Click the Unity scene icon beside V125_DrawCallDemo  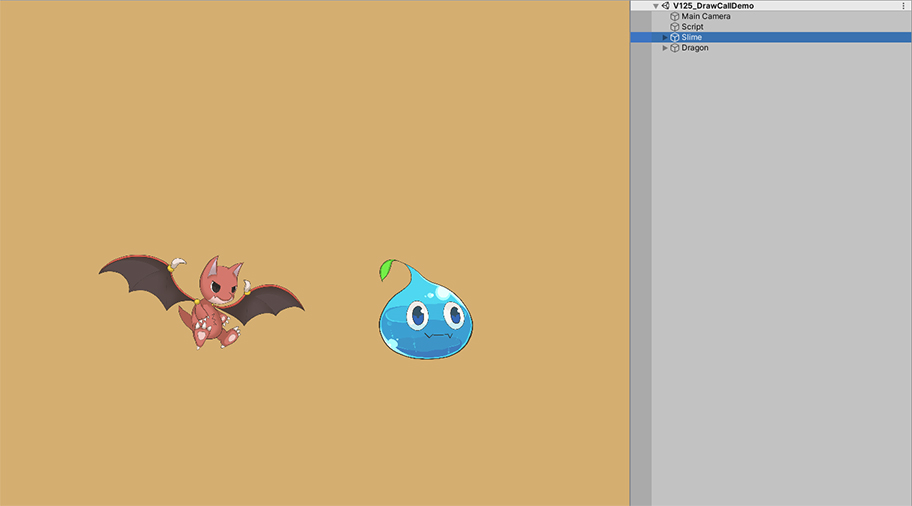tap(665, 6)
